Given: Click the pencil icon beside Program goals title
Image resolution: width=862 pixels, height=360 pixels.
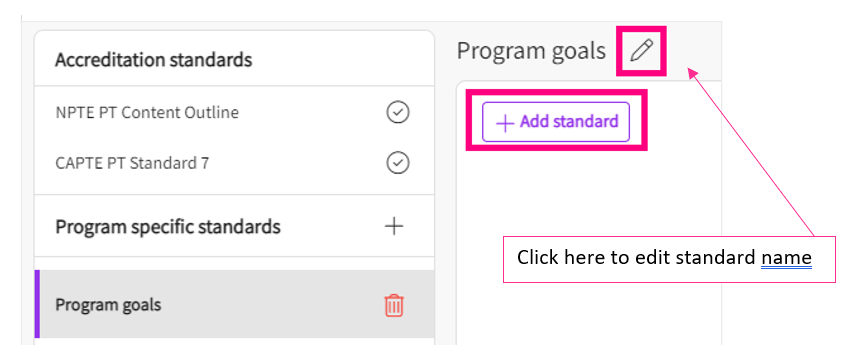Looking at the screenshot, I should tap(641, 51).
